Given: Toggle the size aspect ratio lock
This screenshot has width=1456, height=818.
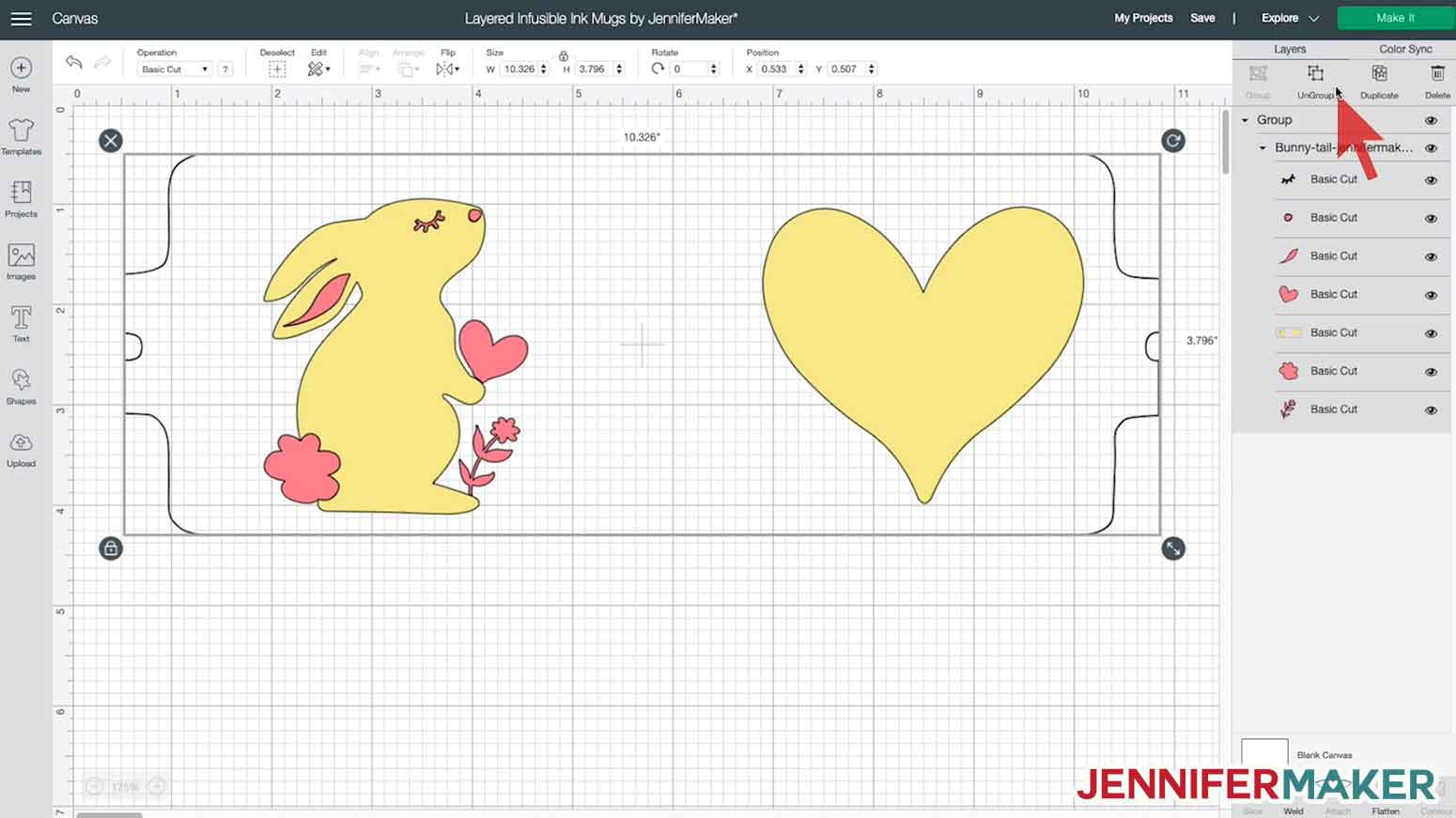Looking at the screenshot, I should click(564, 56).
